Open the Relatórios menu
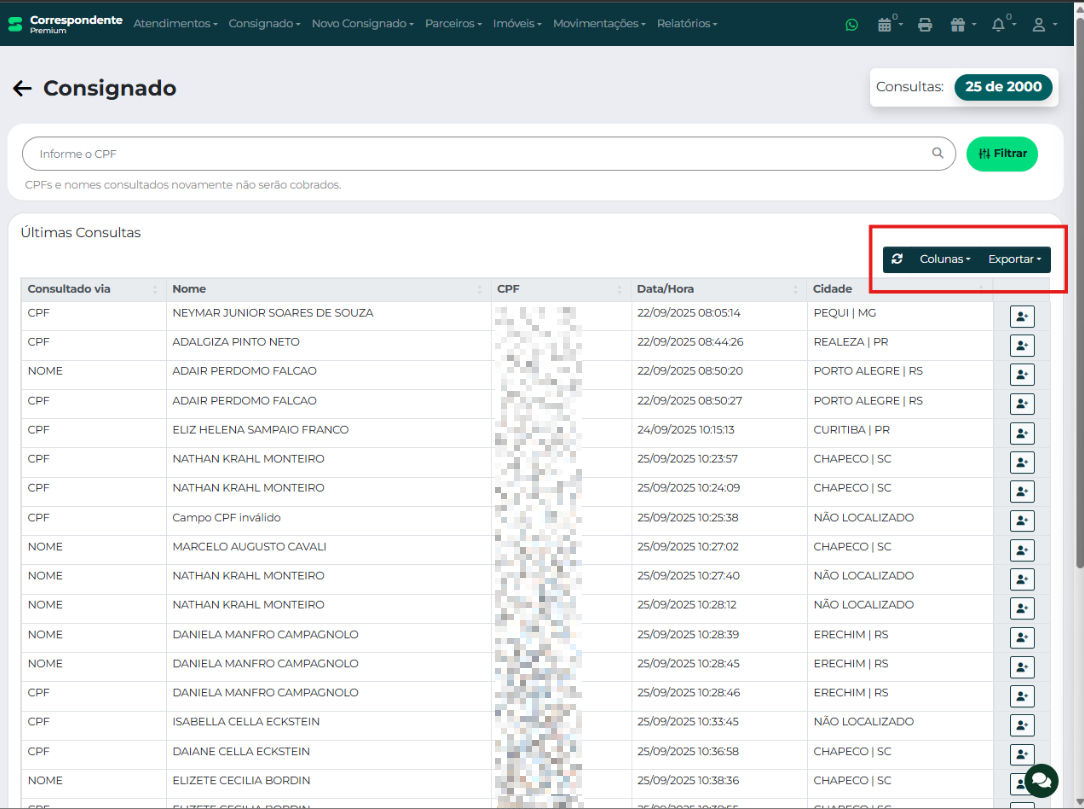 point(686,23)
